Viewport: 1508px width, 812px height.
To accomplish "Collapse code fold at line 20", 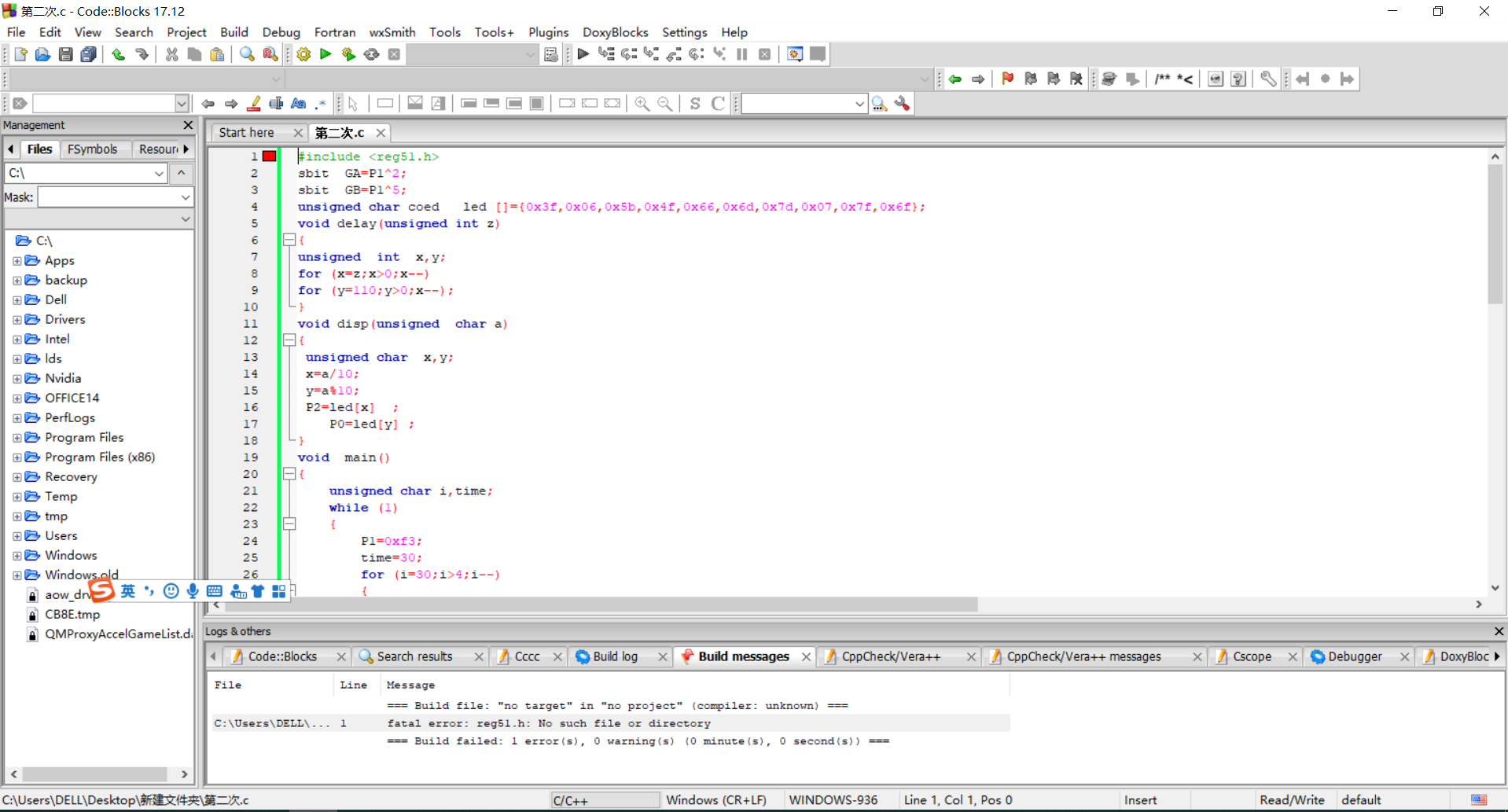I will pyautogui.click(x=289, y=474).
